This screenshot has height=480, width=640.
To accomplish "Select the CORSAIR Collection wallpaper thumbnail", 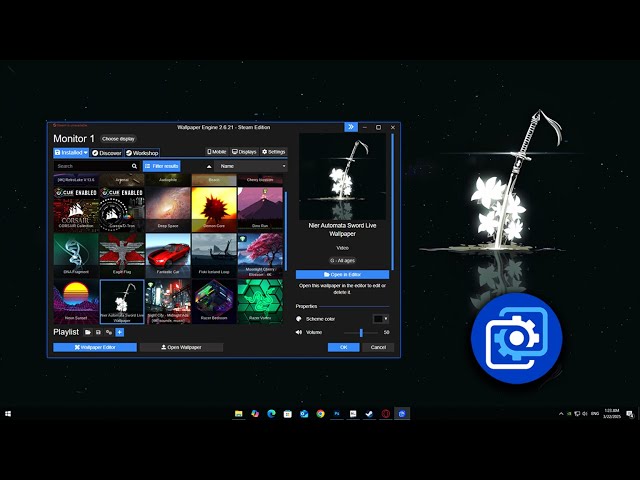I will (76, 210).
